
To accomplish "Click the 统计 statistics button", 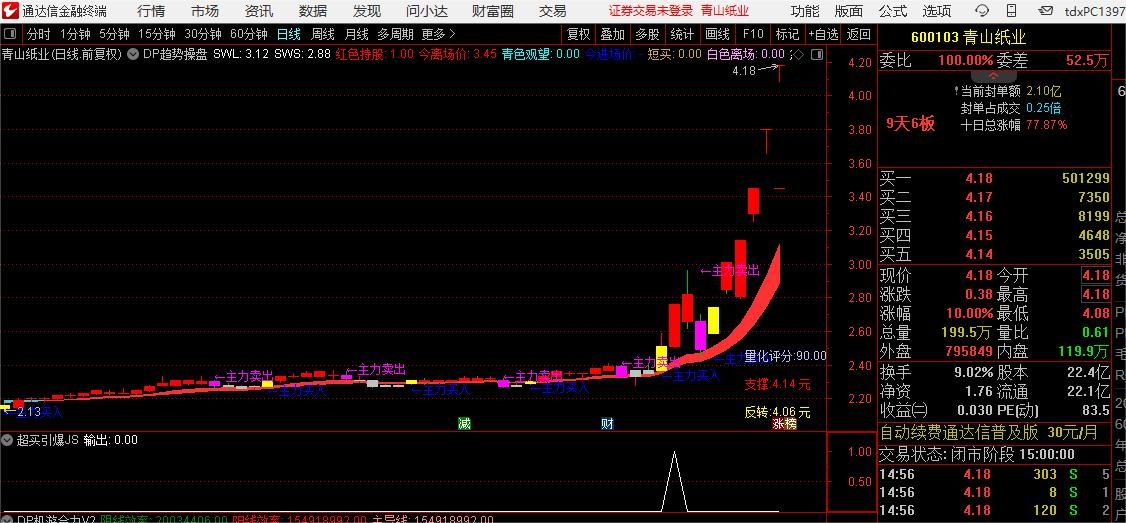I will (x=682, y=34).
